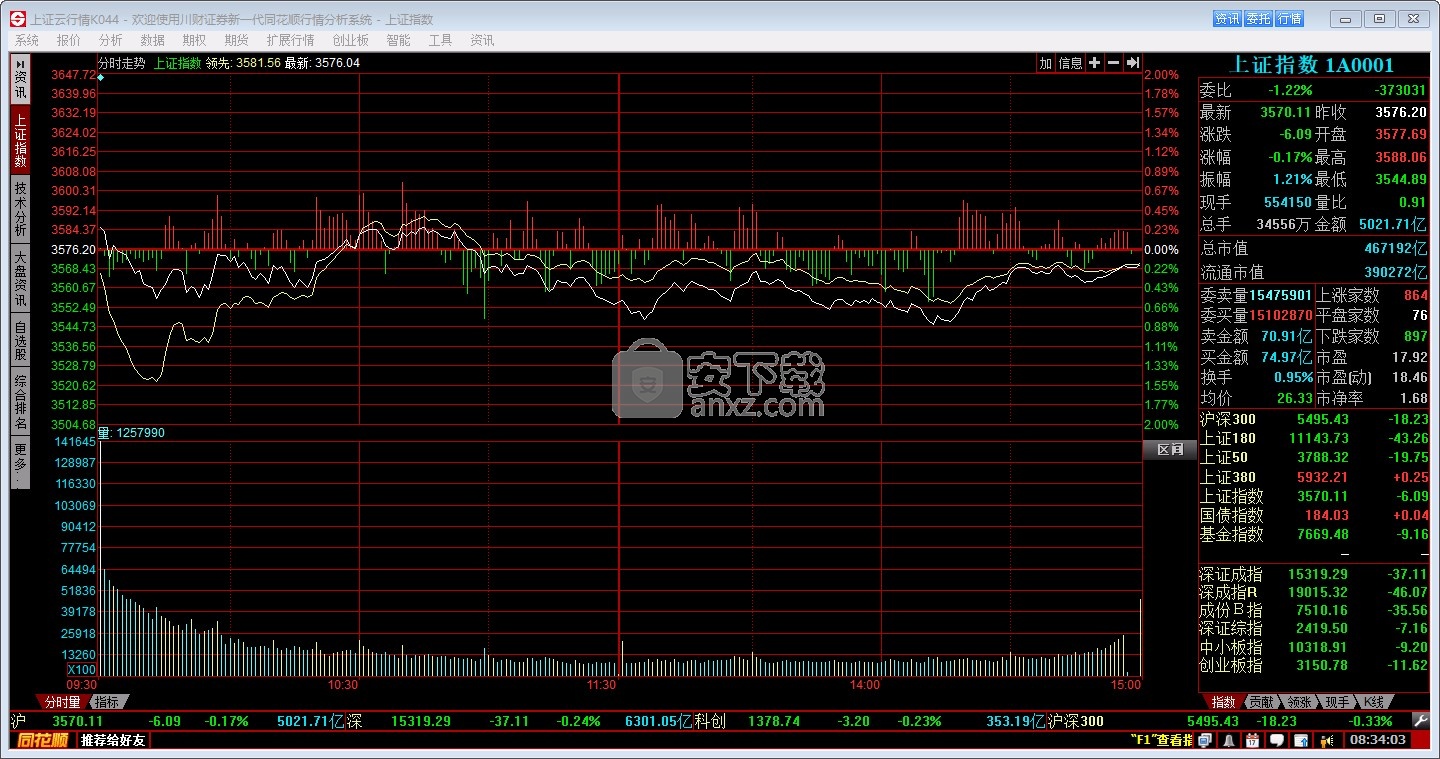Click the 上证指数 1A0001 panel title
Screen dimensions: 1440x759
1311,65
